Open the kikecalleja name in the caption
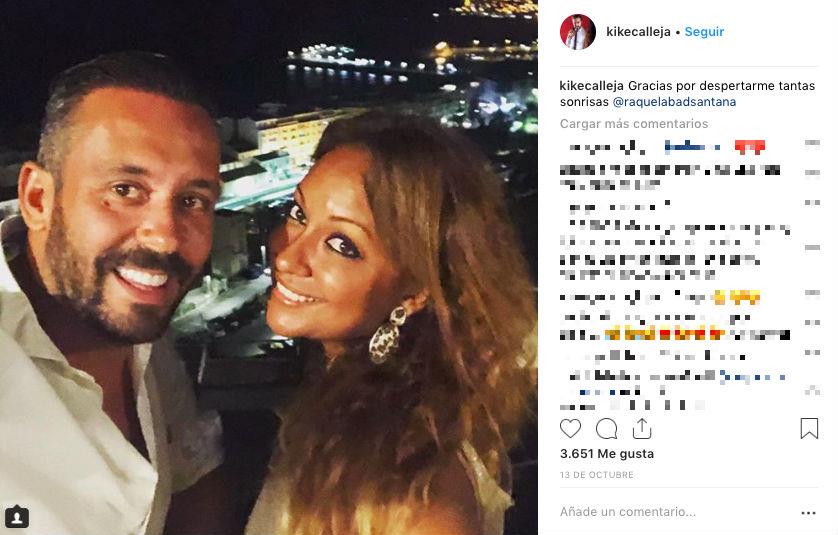838x535 pixels. point(592,86)
